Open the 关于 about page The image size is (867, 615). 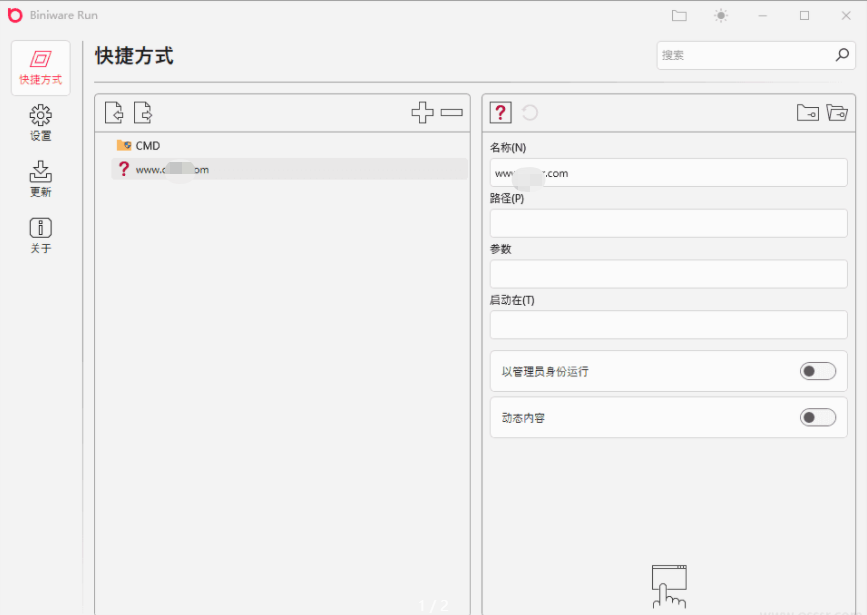coord(41,235)
